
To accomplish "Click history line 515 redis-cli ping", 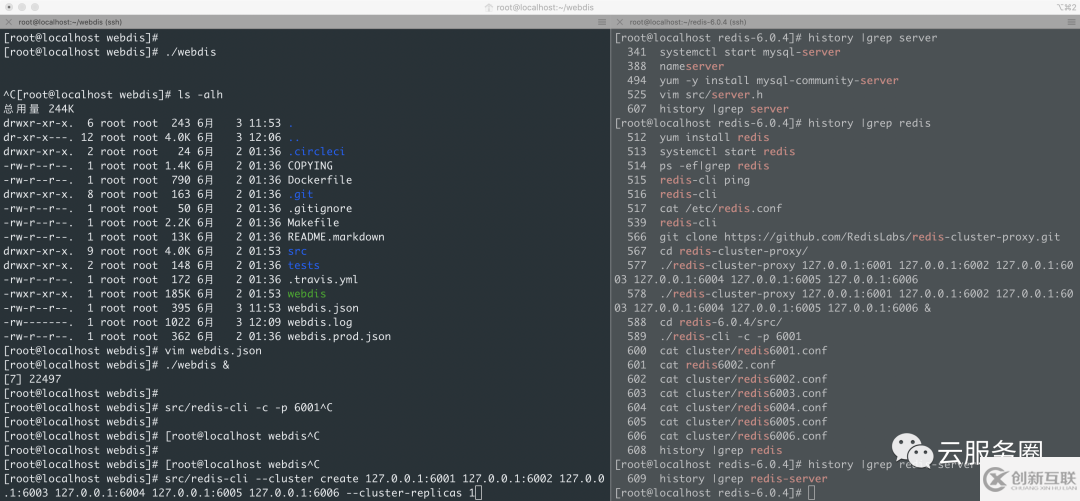I will (688, 180).
